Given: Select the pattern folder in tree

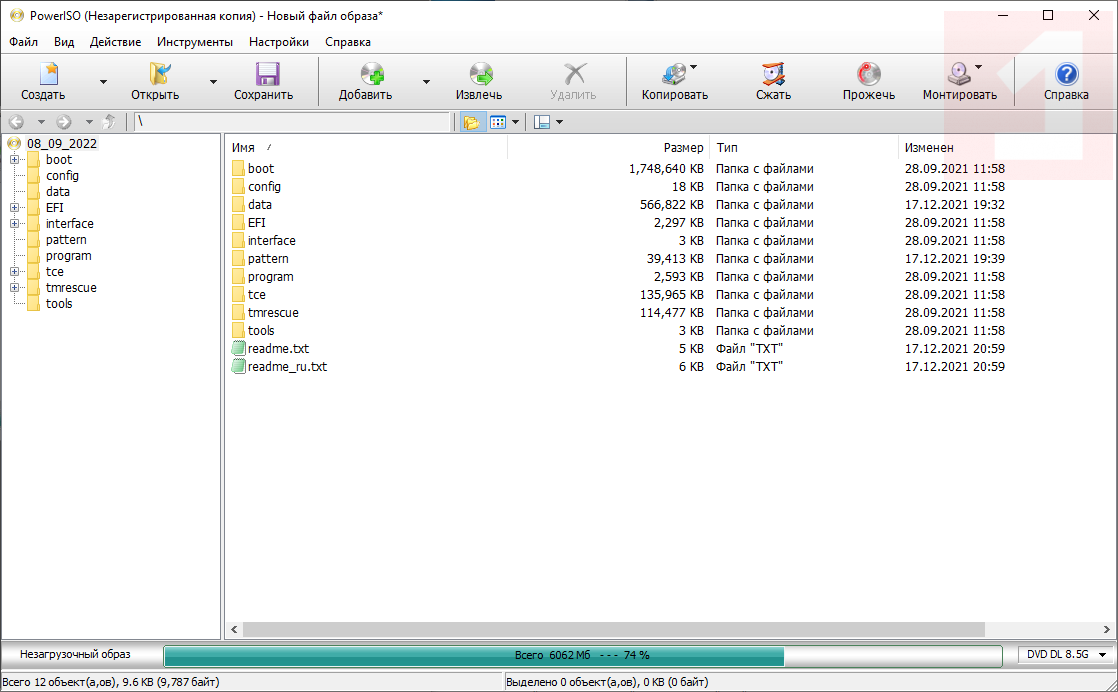Looking at the screenshot, I should [x=66, y=239].
